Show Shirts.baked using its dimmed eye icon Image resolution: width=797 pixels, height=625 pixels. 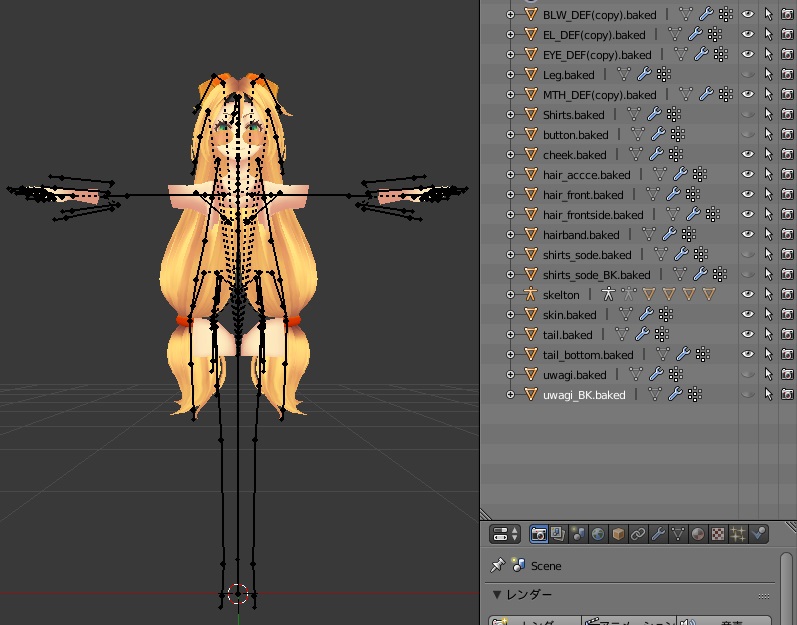[x=748, y=114]
